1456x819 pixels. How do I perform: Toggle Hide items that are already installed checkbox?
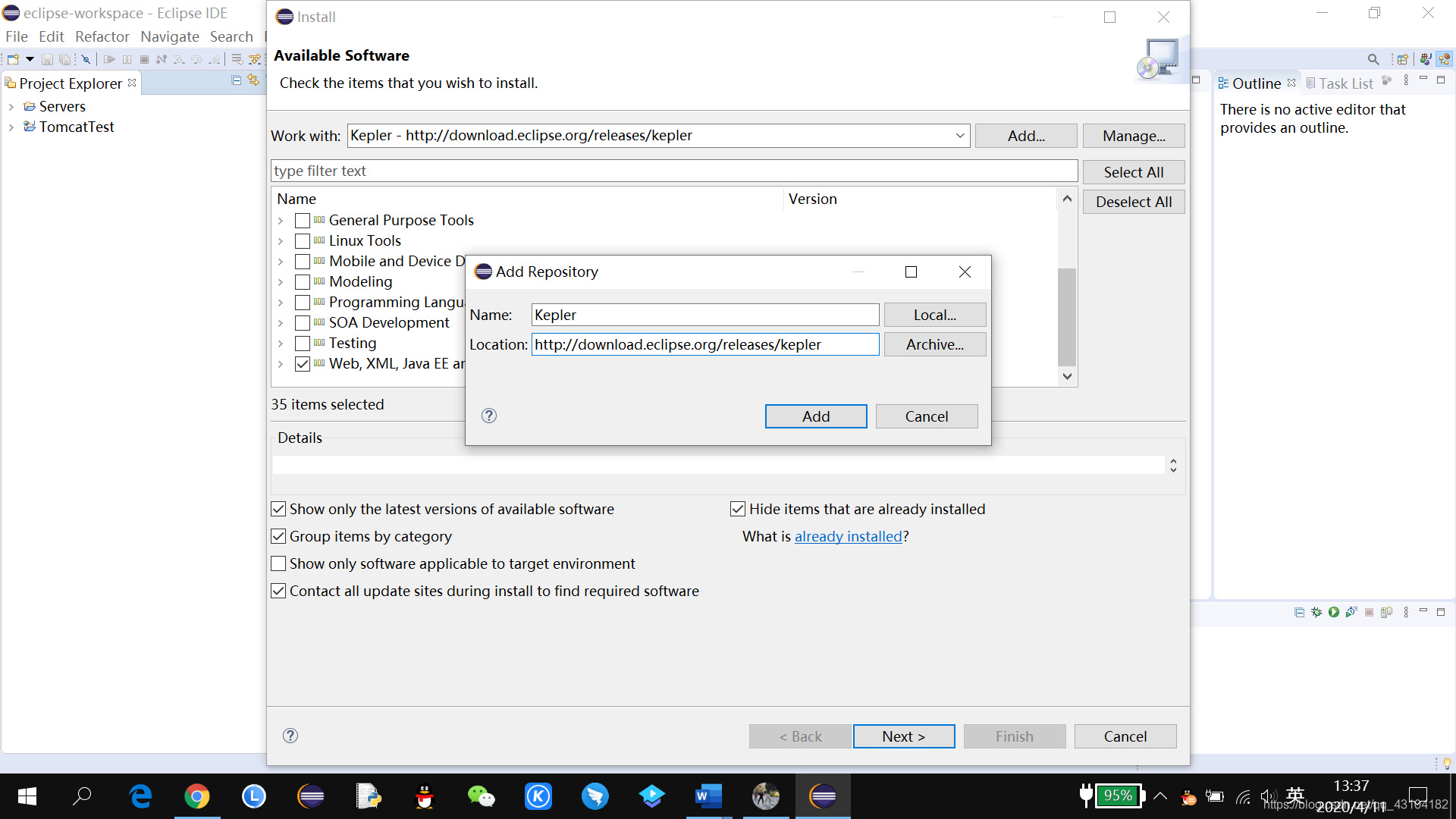(x=739, y=509)
